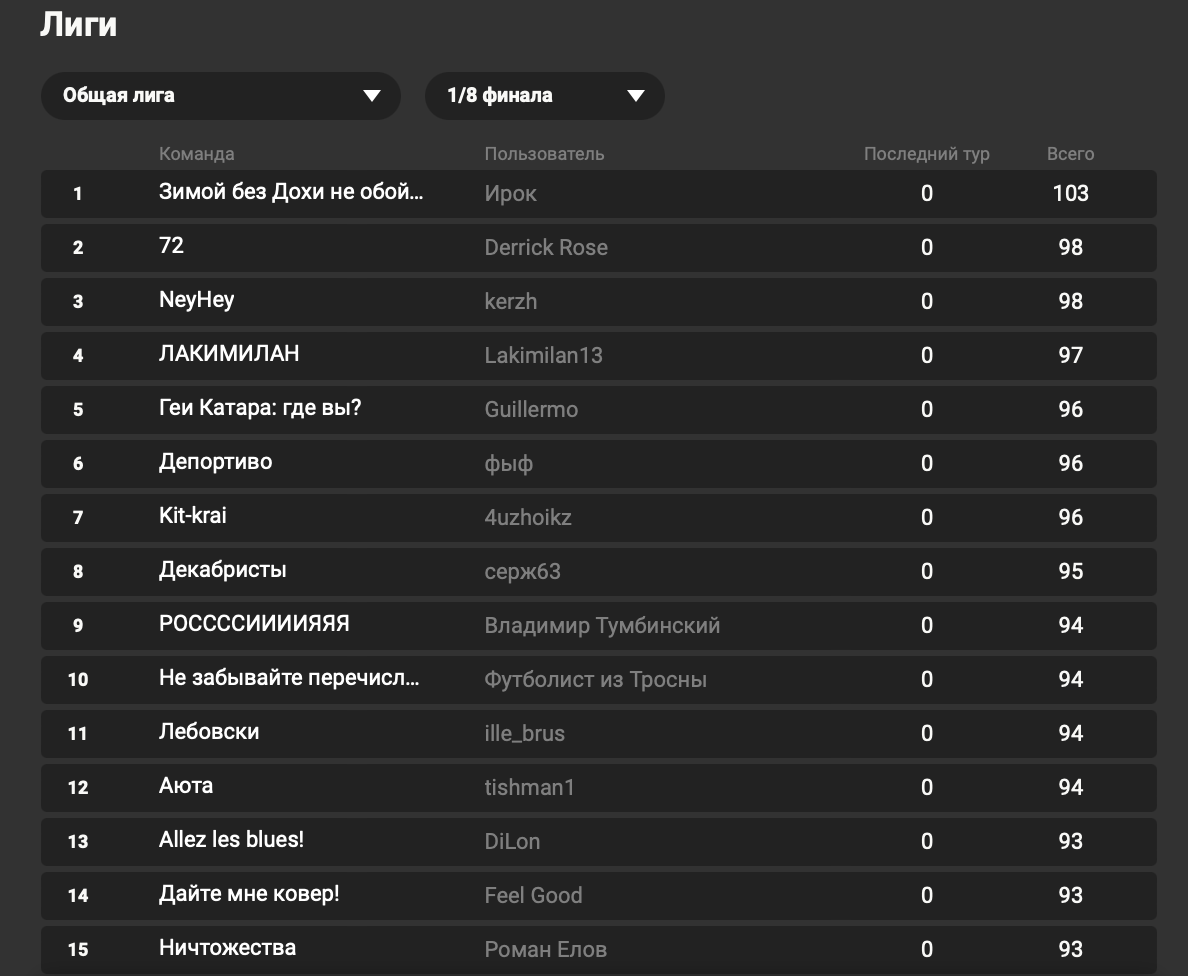Open user Lakimilan13 profile
The height and width of the screenshot is (976, 1188).
click(x=543, y=355)
